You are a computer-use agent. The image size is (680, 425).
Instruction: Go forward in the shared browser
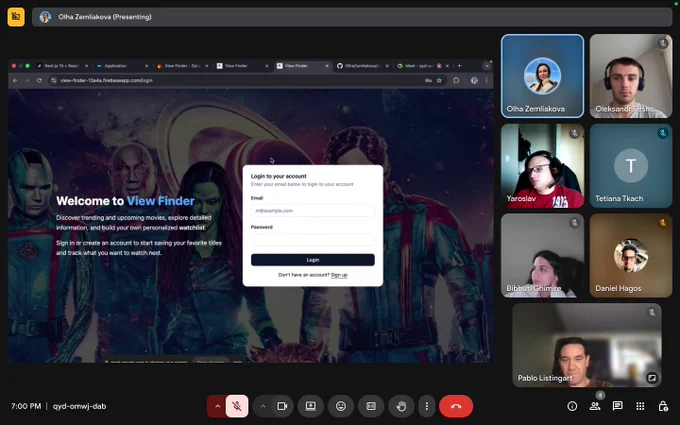click(27, 81)
